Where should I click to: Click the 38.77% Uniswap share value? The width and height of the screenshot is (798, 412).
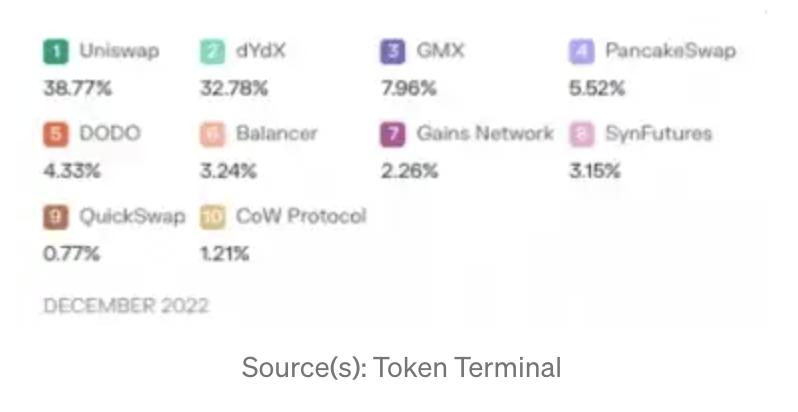point(77,89)
